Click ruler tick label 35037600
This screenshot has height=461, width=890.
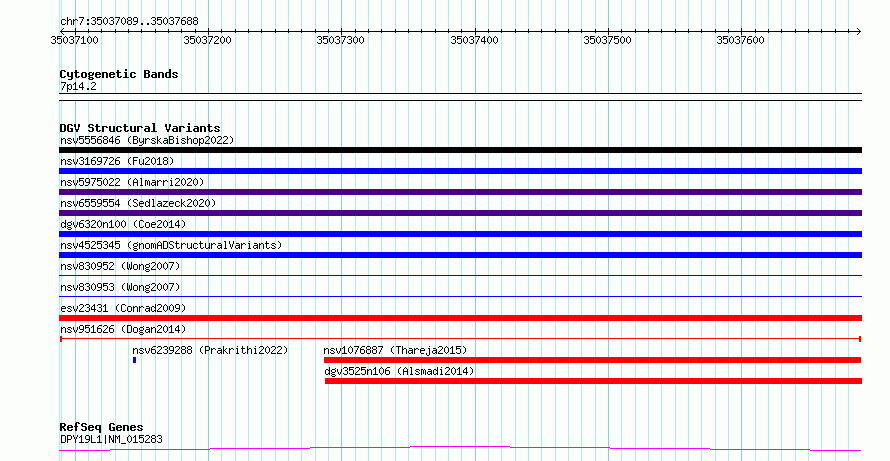coord(741,40)
